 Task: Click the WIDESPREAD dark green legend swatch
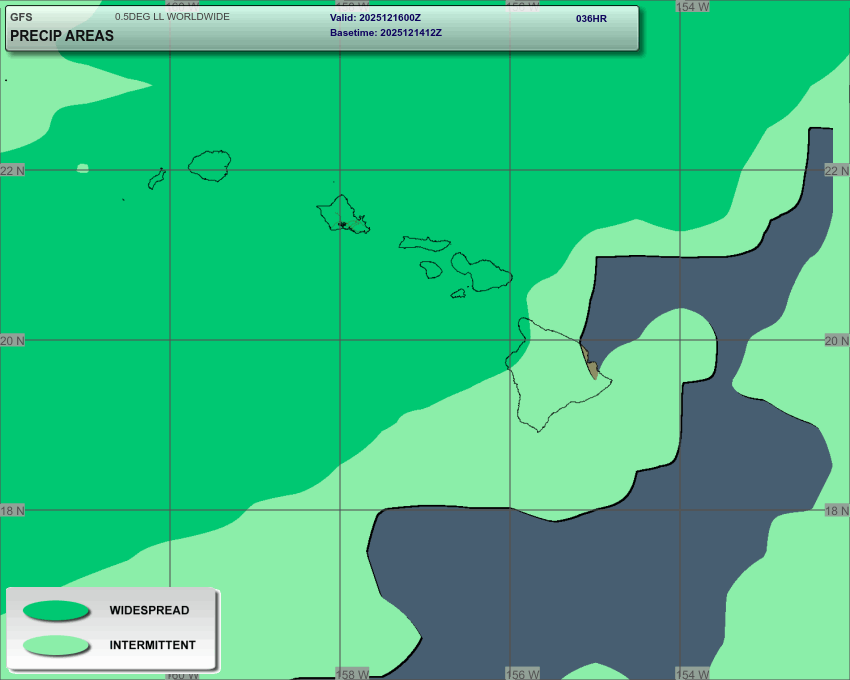(56, 610)
